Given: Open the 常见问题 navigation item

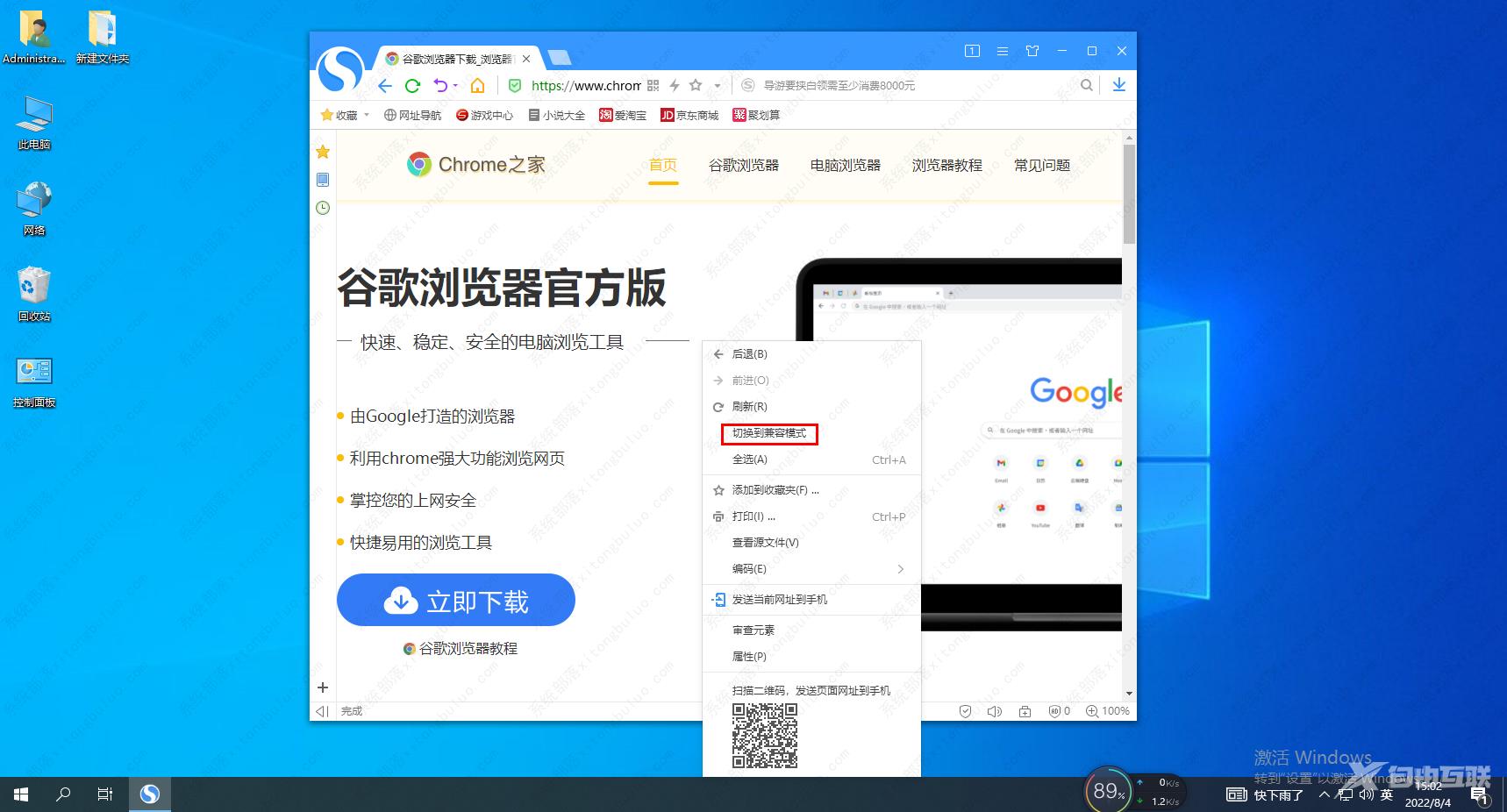Looking at the screenshot, I should click(1042, 165).
